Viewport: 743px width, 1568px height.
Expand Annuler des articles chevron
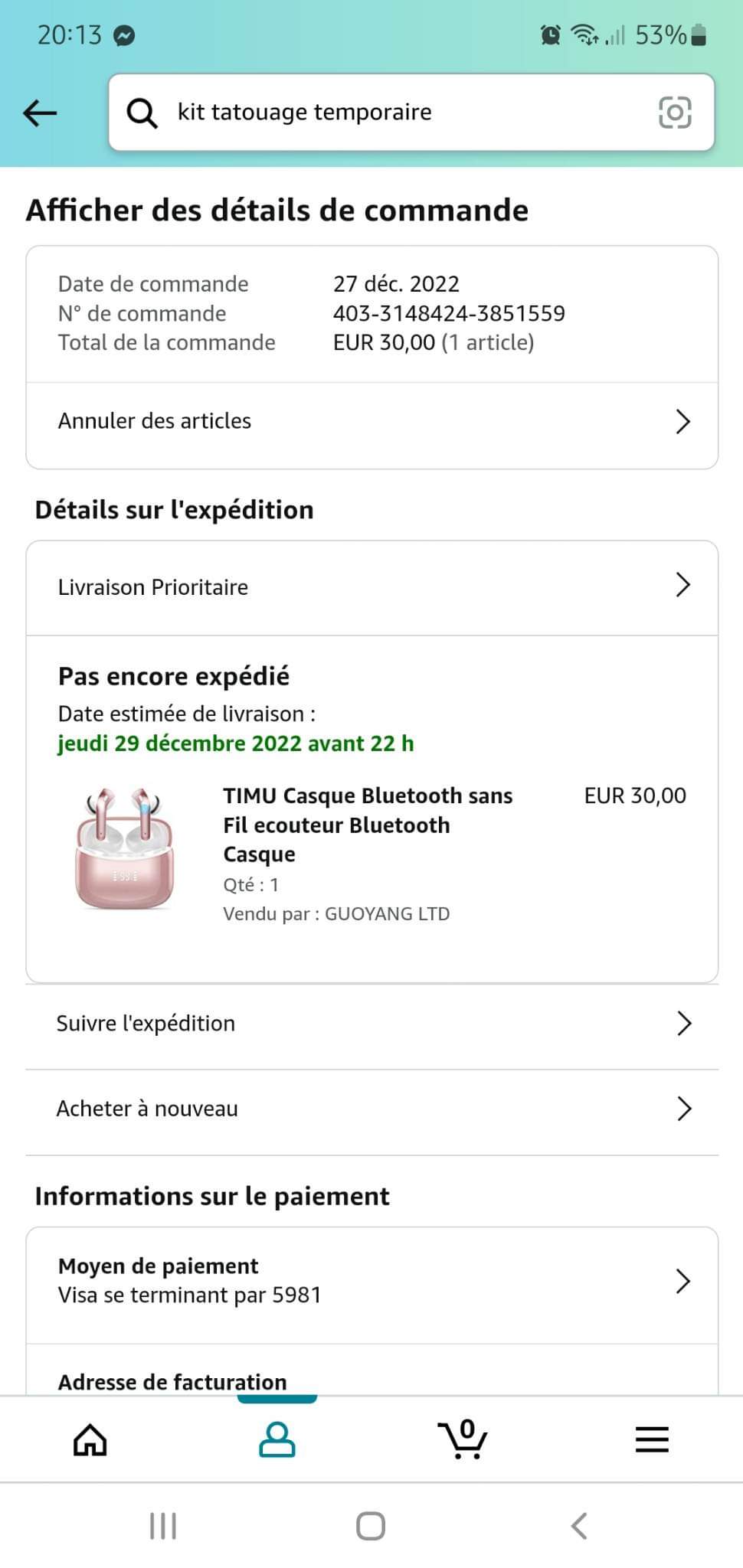point(682,421)
